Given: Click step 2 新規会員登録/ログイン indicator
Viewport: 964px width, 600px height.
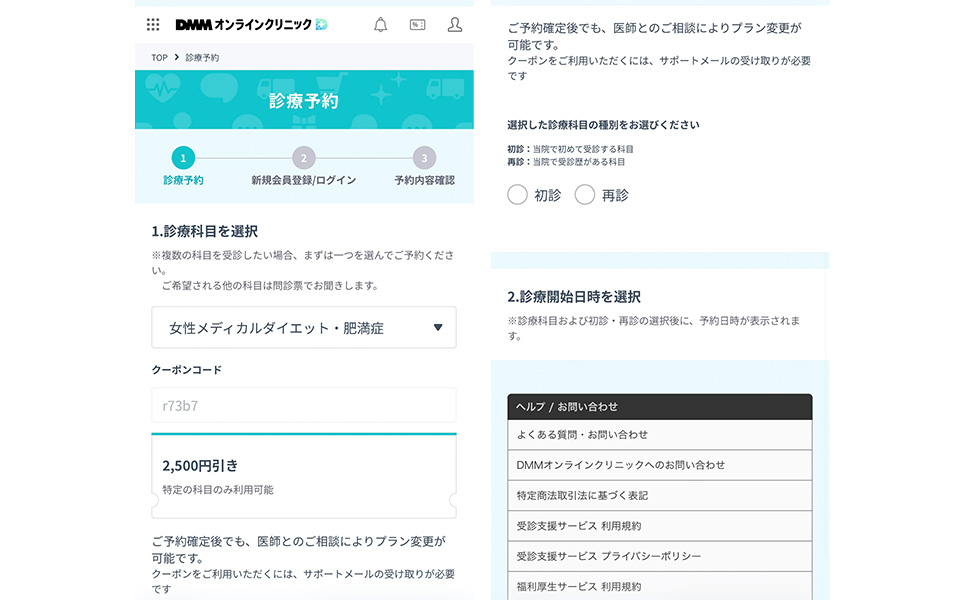Looking at the screenshot, I should (x=302, y=158).
